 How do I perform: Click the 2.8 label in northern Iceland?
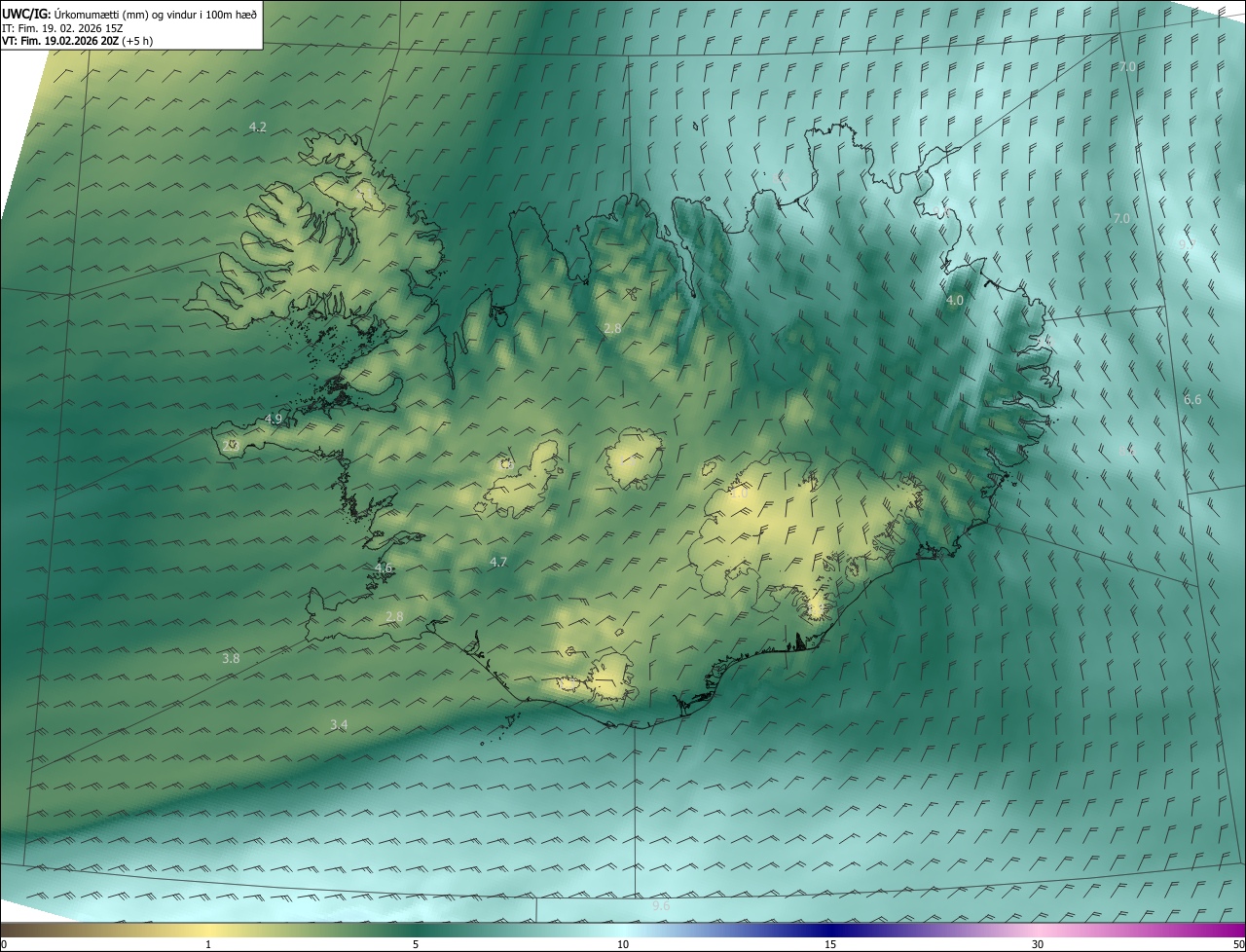pos(612,329)
